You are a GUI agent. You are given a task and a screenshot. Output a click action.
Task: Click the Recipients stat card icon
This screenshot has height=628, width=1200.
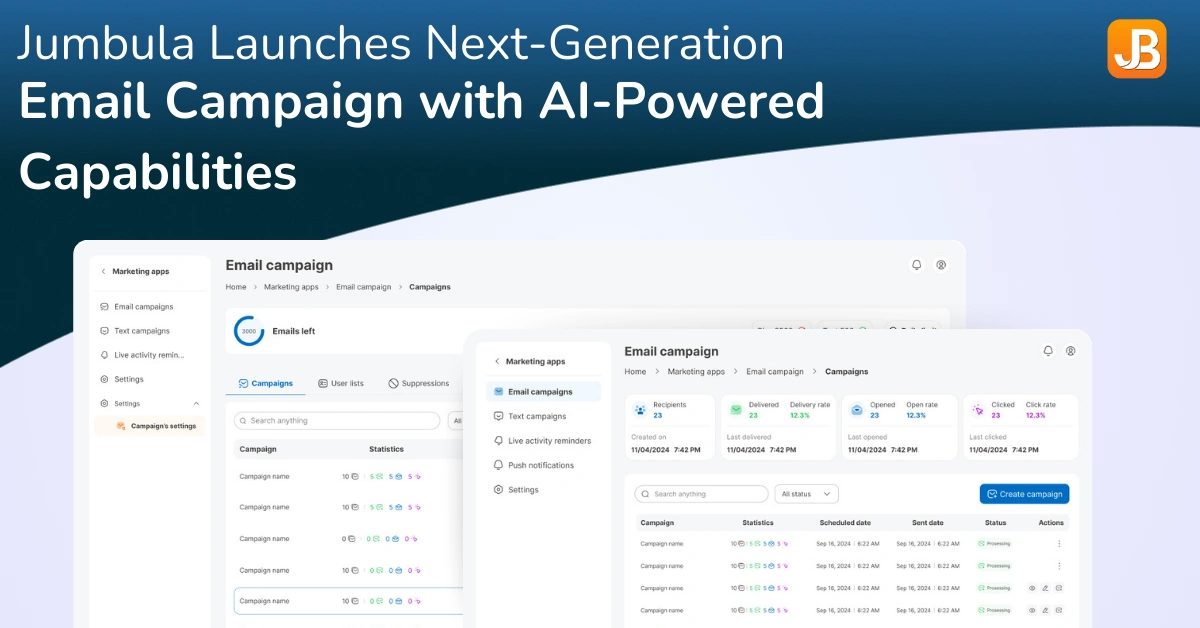[639, 410]
